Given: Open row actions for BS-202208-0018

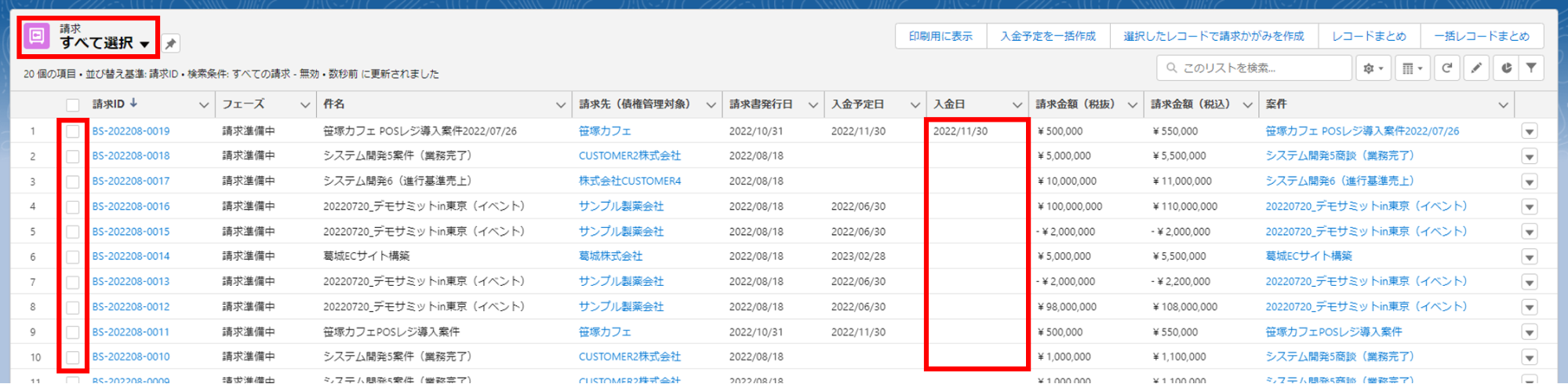Looking at the screenshot, I should (1530, 156).
